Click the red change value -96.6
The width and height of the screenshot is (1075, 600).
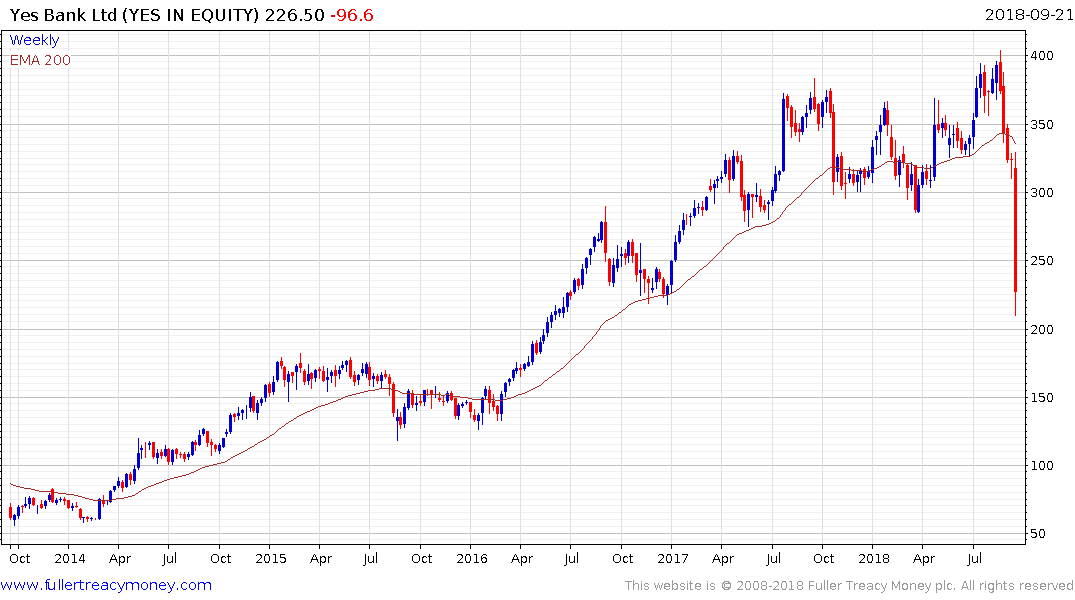click(x=352, y=15)
